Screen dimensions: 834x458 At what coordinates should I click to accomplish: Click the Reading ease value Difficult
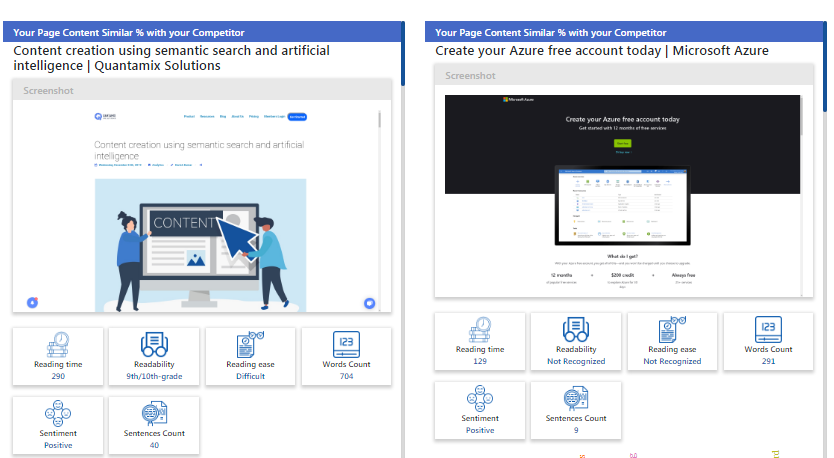pyautogui.click(x=250, y=376)
